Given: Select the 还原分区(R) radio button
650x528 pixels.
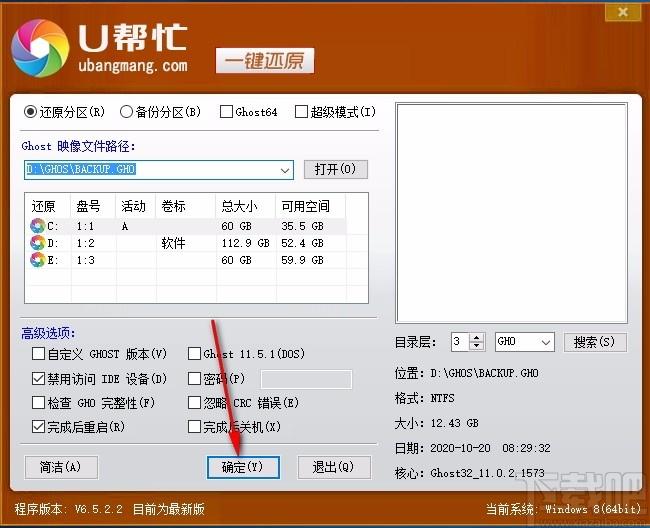Looking at the screenshot, I should tap(30, 111).
